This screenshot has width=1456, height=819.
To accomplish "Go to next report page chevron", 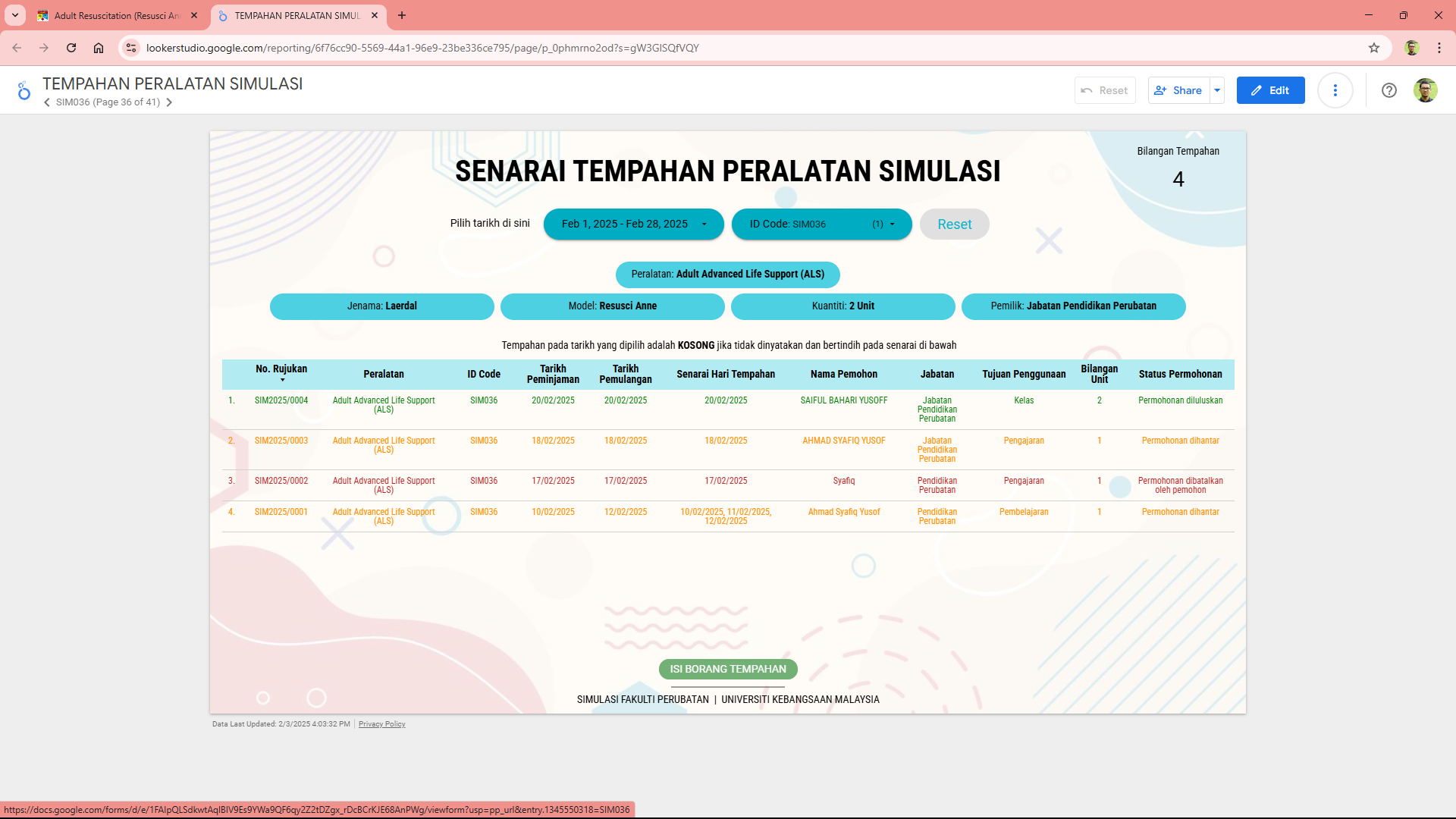I will pyautogui.click(x=169, y=102).
